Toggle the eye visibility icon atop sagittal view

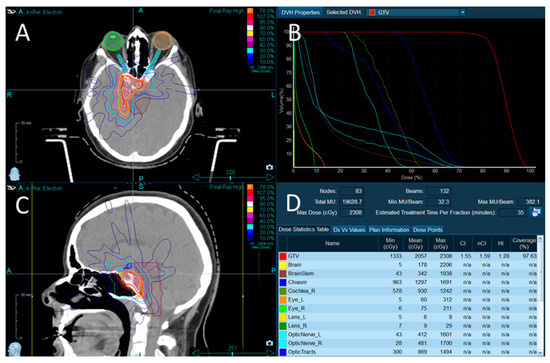(12, 188)
